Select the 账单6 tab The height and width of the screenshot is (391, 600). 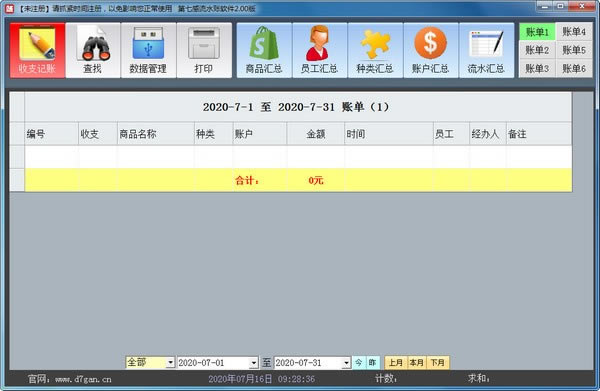[574, 68]
